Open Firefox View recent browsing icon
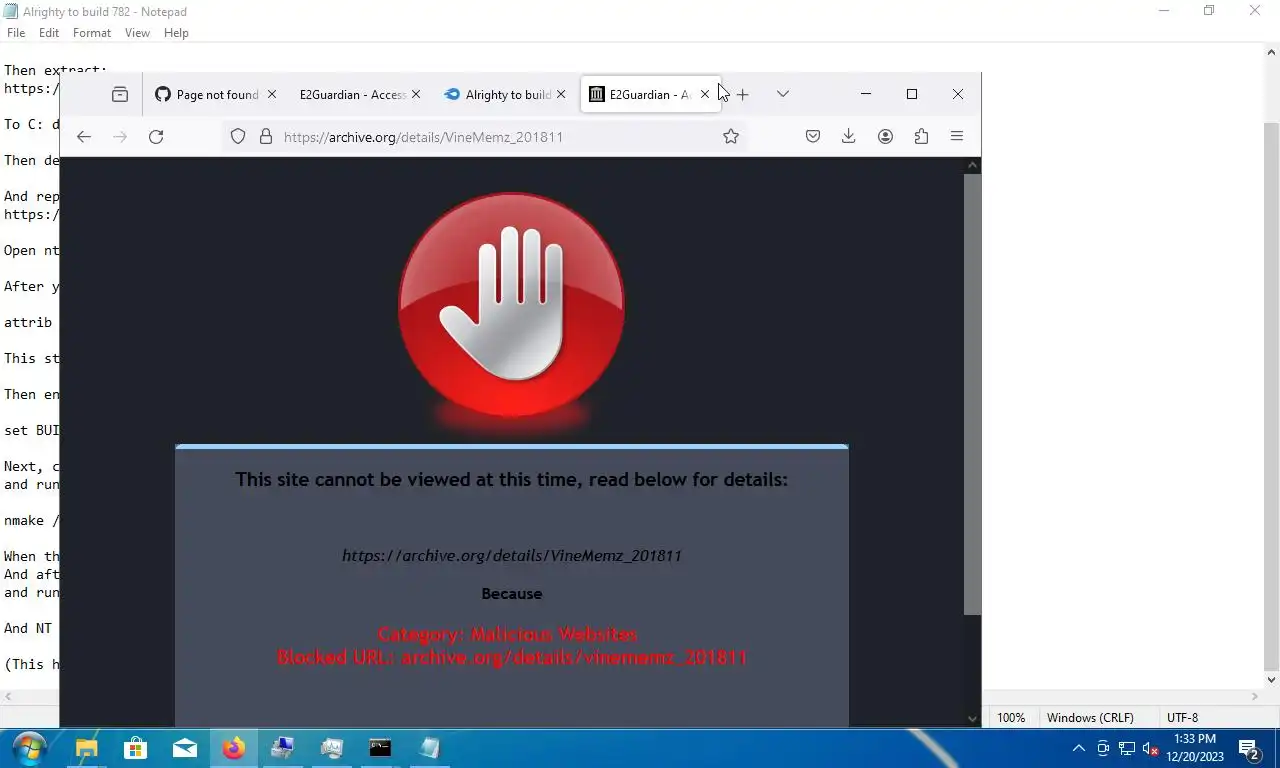The height and width of the screenshot is (768, 1280). point(120,94)
